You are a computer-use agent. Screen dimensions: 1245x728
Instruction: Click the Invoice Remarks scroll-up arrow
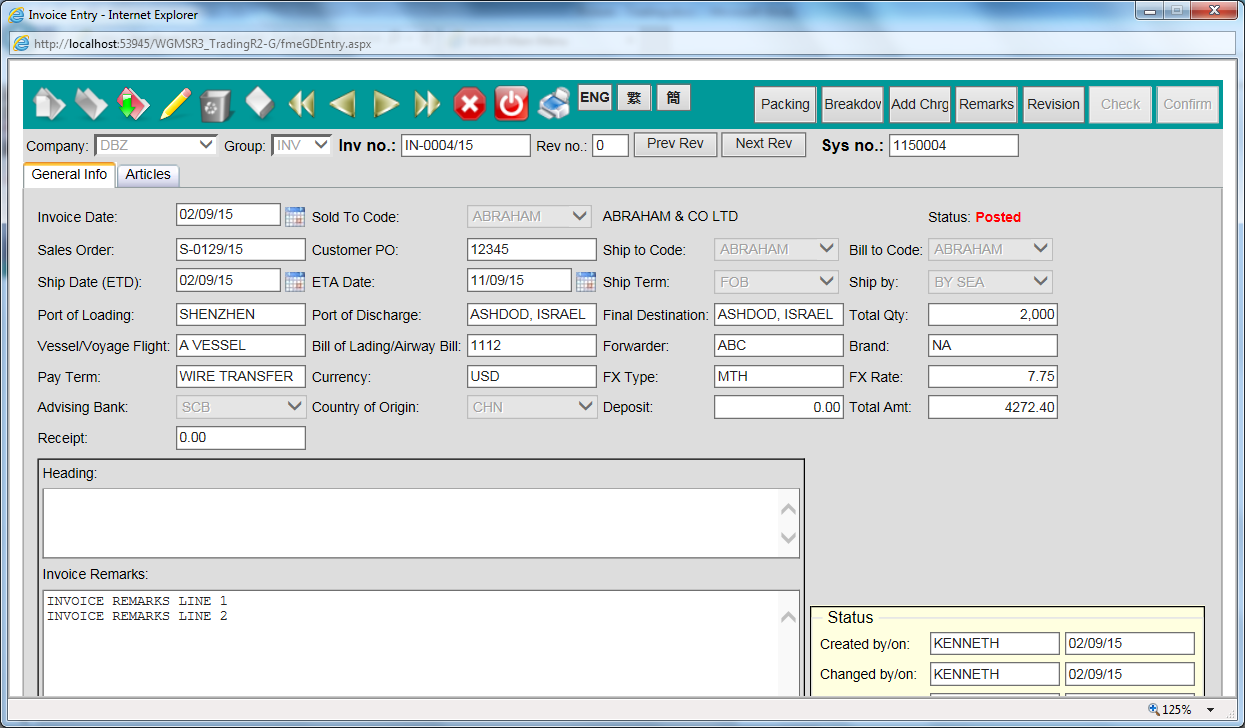pos(789,617)
